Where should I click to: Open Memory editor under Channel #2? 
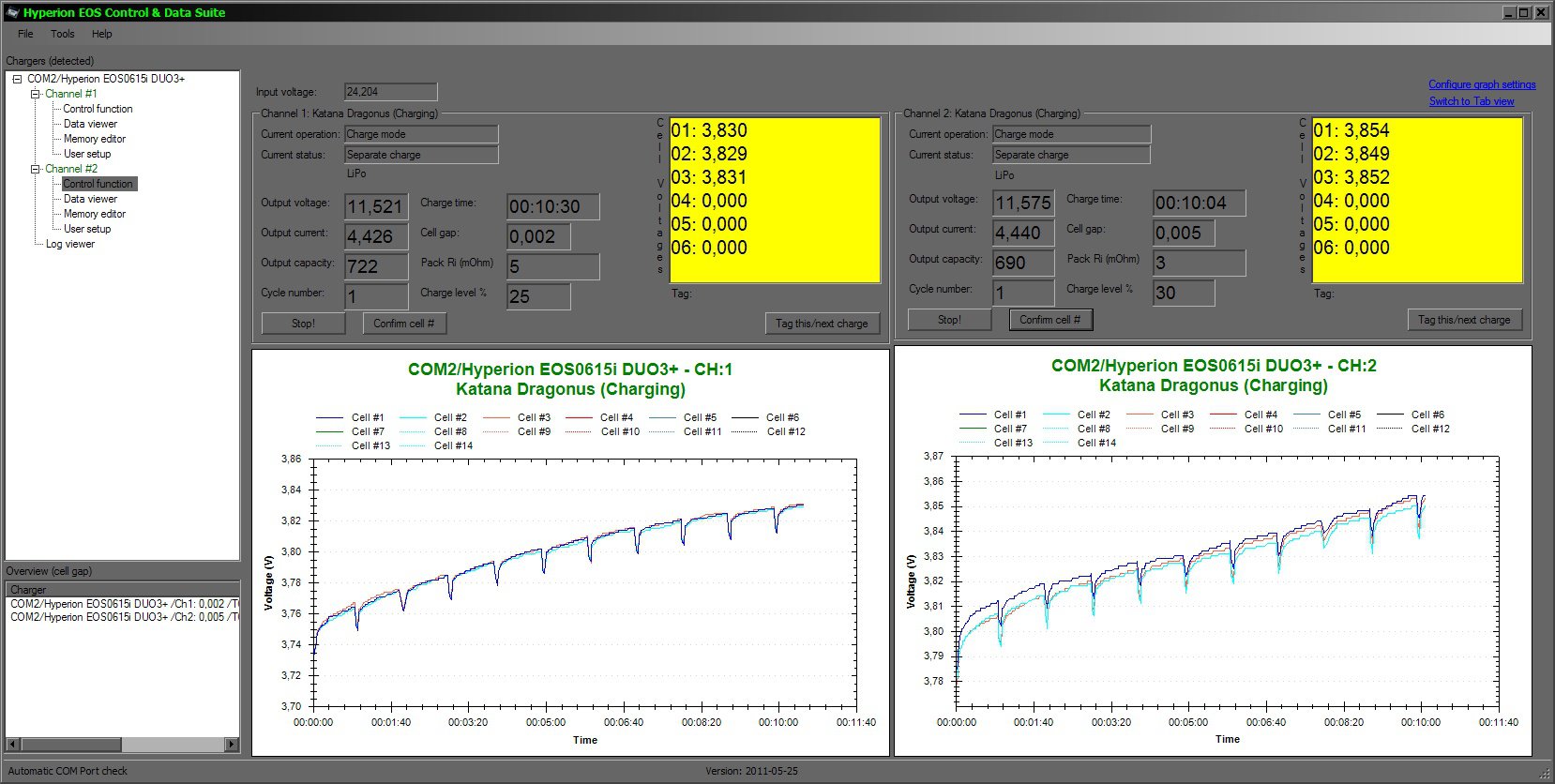94,214
